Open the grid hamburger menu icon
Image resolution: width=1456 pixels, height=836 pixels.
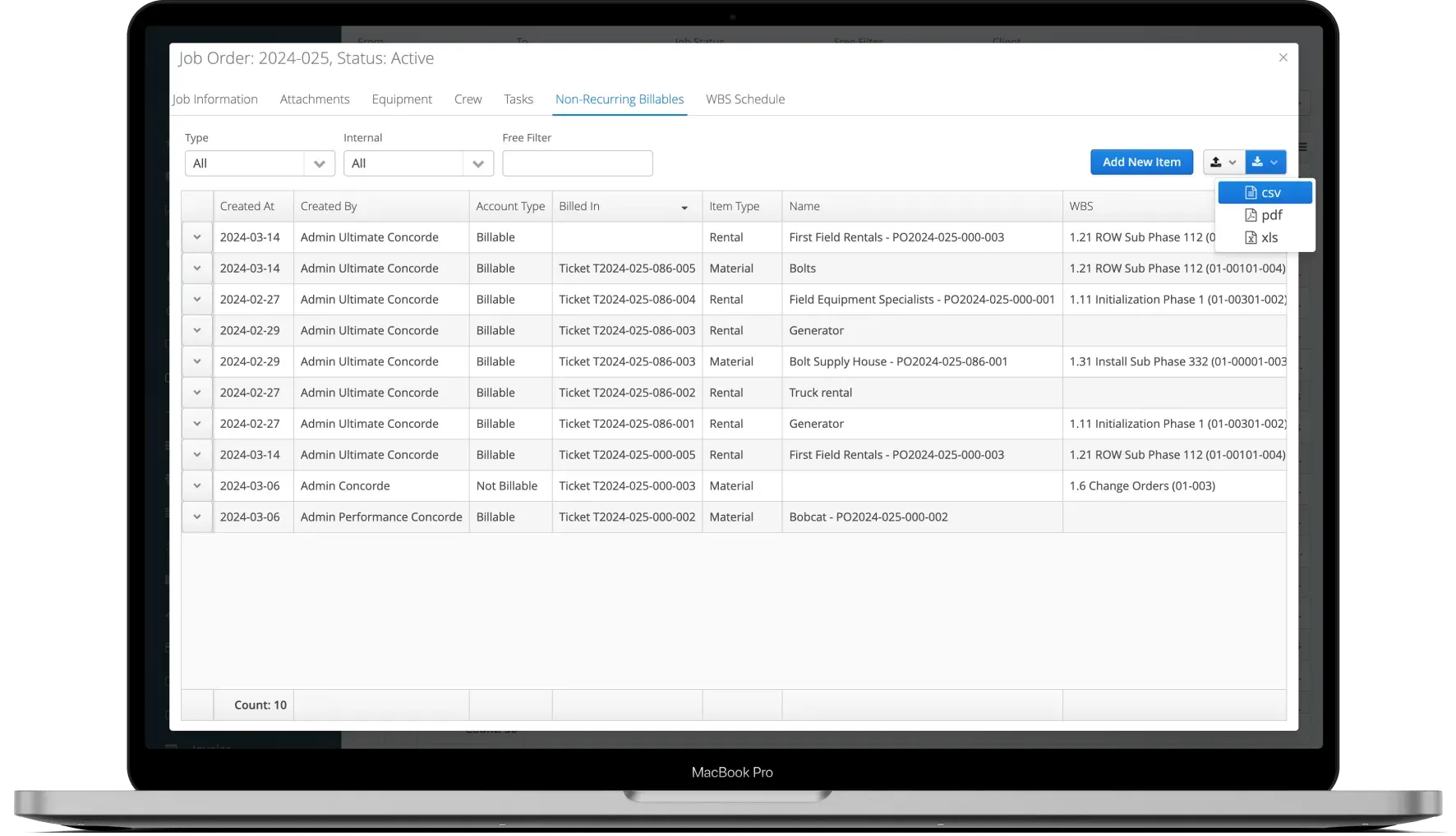click(x=1305, y=145)
